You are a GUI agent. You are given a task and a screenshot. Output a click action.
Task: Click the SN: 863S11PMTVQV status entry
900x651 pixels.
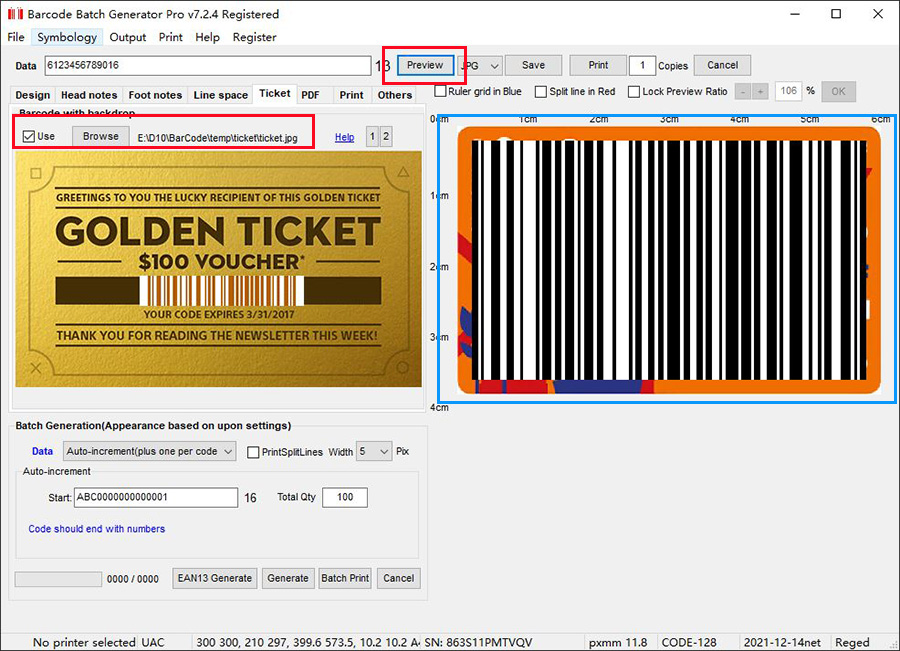(478, 642)
